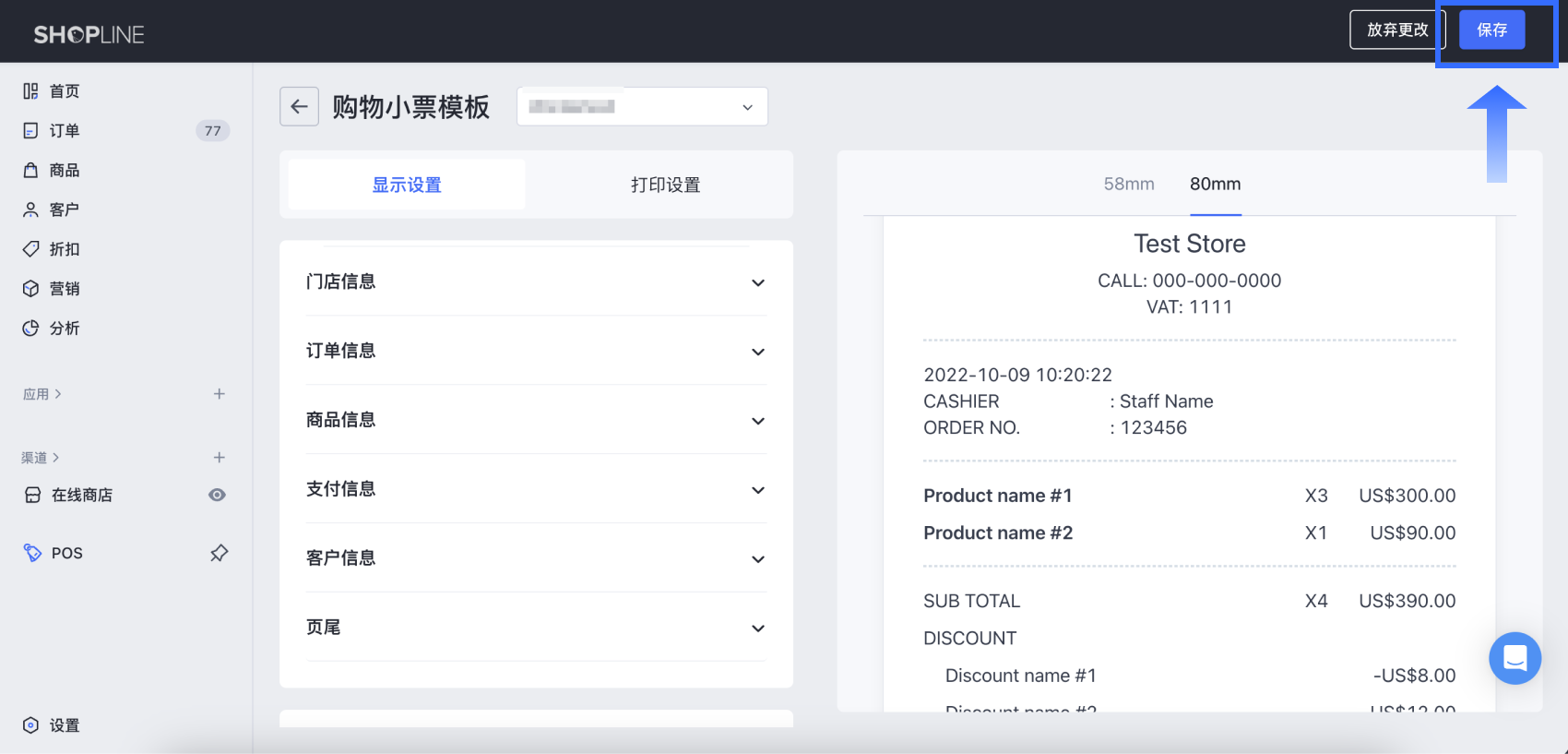Click order number 123456
This screenshot has height=754, width=1568.
pos(1153,427)
